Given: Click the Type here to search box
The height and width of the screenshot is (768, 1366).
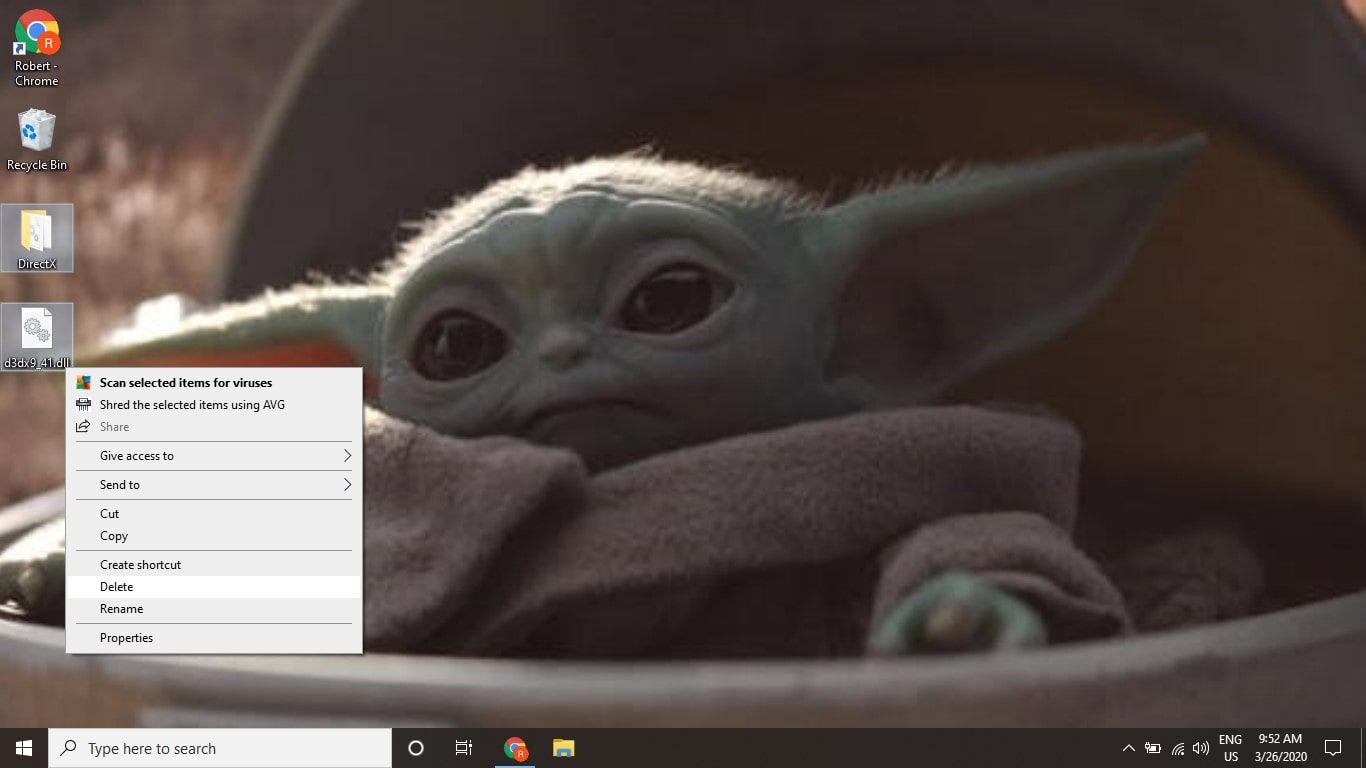Looking at the screenshot, I should [220, 748].
